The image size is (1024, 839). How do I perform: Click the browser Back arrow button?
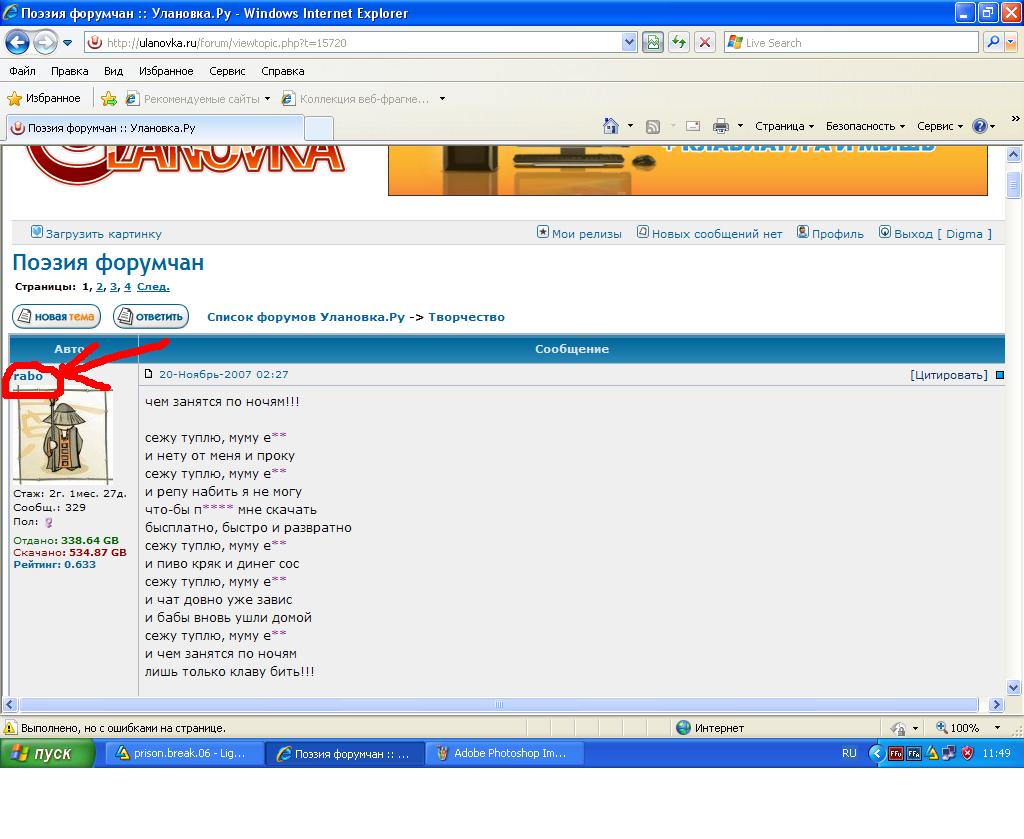click(17, 42)
